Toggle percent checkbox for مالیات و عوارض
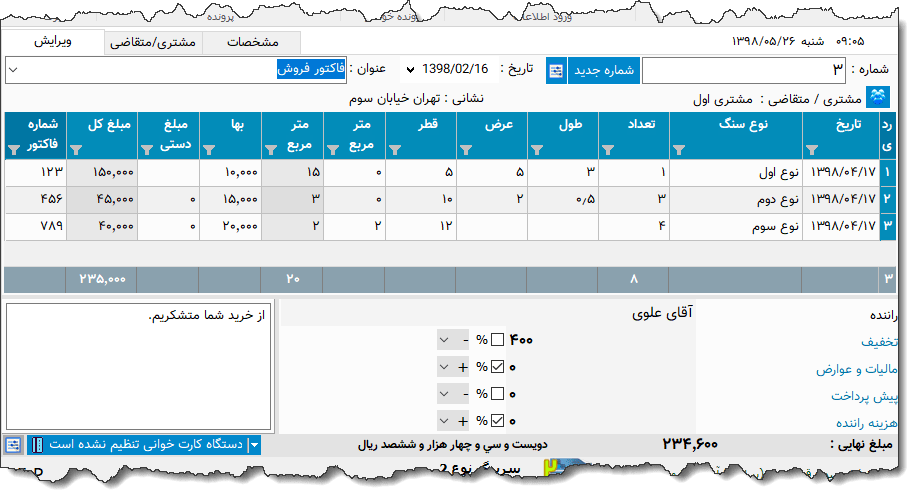This screenshot has height=490, width=908. tap(497, 367)
